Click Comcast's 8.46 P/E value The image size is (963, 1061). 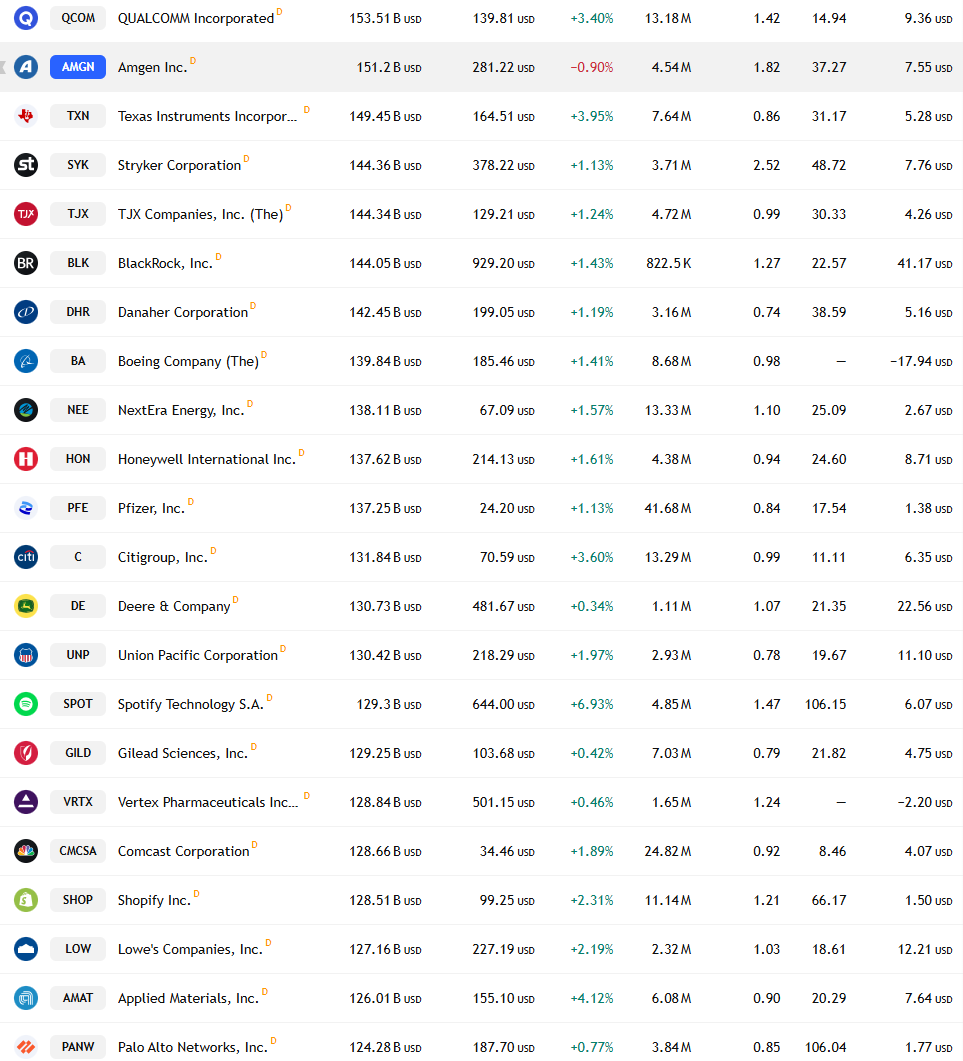pos(832,851)
